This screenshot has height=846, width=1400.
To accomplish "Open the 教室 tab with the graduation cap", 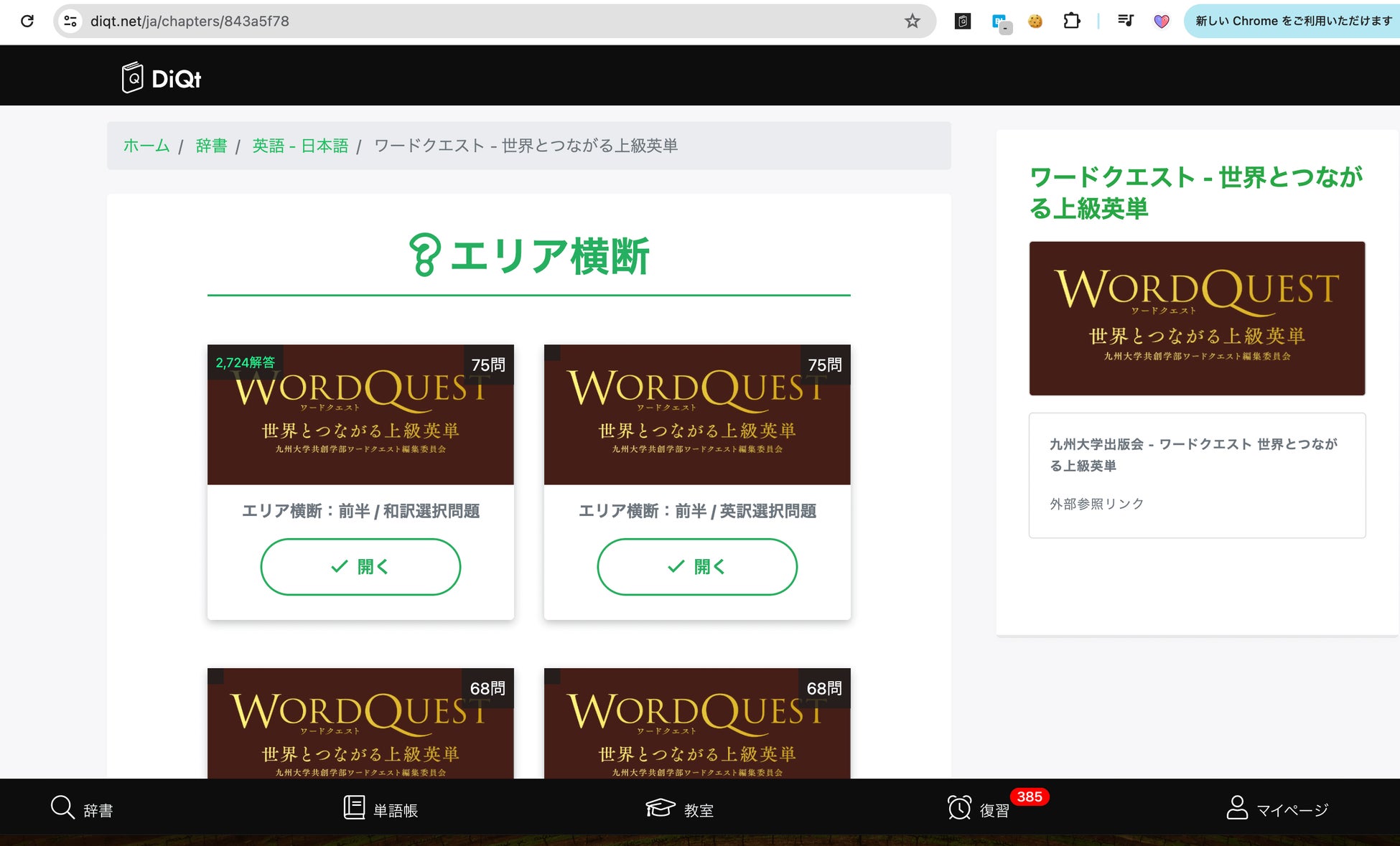I will tap(679, 809).
